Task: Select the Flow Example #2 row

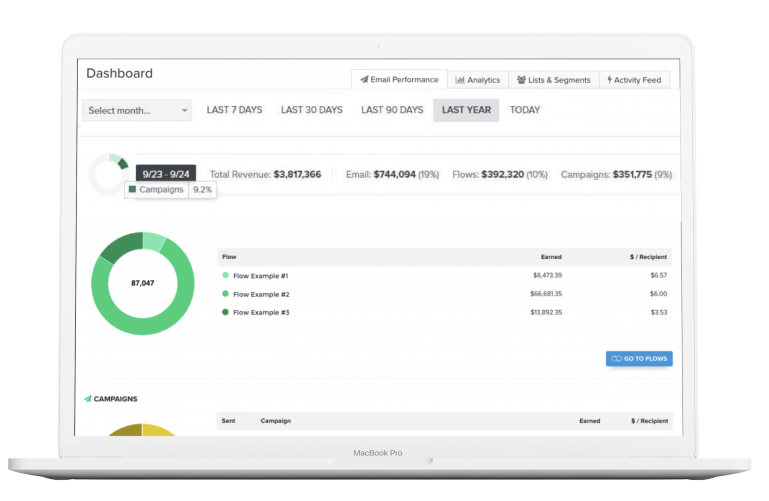Action: (444, 294)
